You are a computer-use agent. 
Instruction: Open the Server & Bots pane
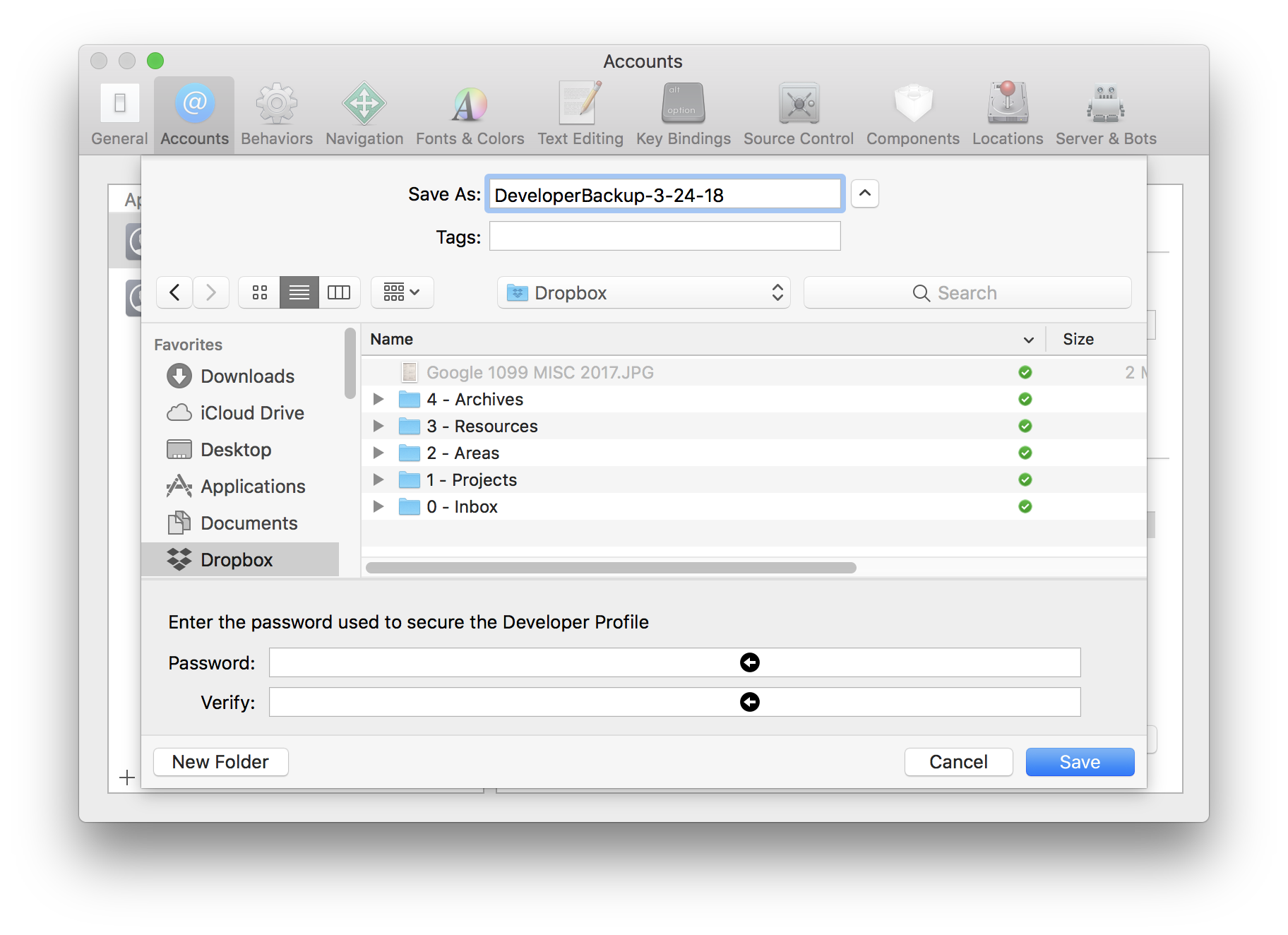tap(1105, 113)
